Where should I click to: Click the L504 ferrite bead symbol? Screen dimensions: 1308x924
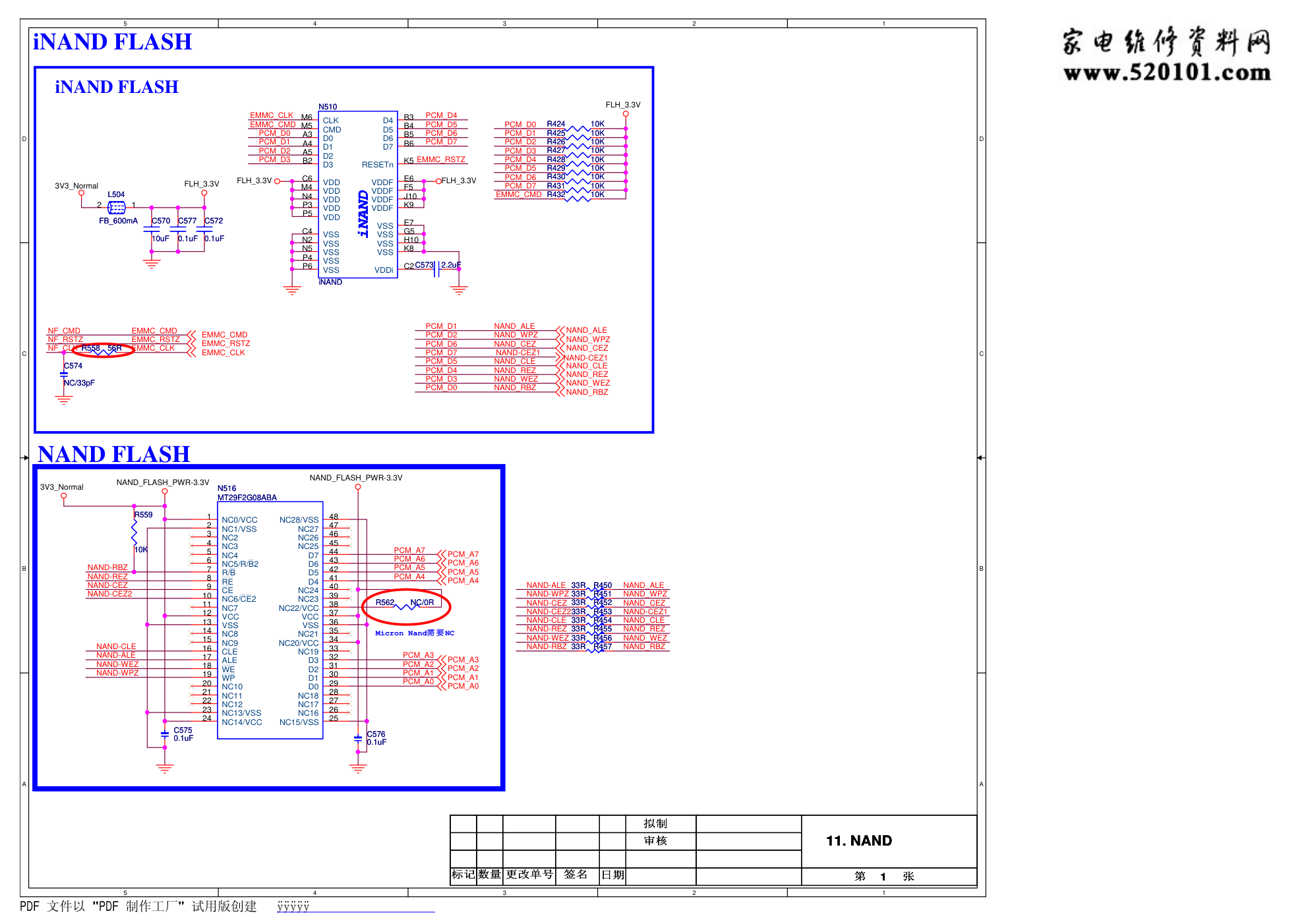coord(116,208)
